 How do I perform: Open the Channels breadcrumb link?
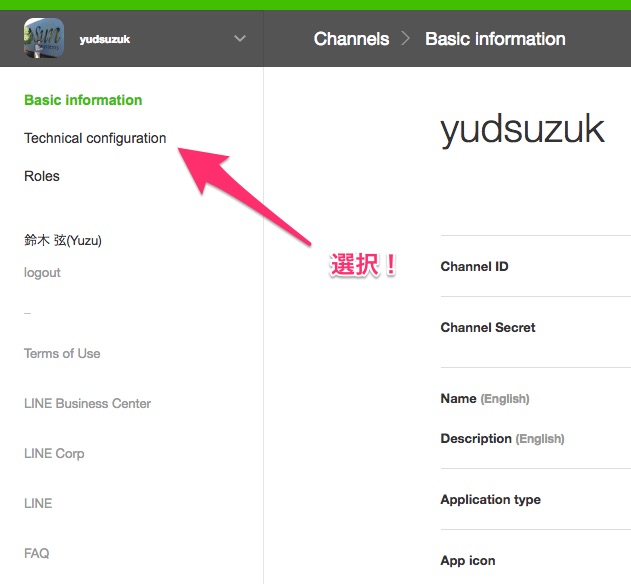351,39
